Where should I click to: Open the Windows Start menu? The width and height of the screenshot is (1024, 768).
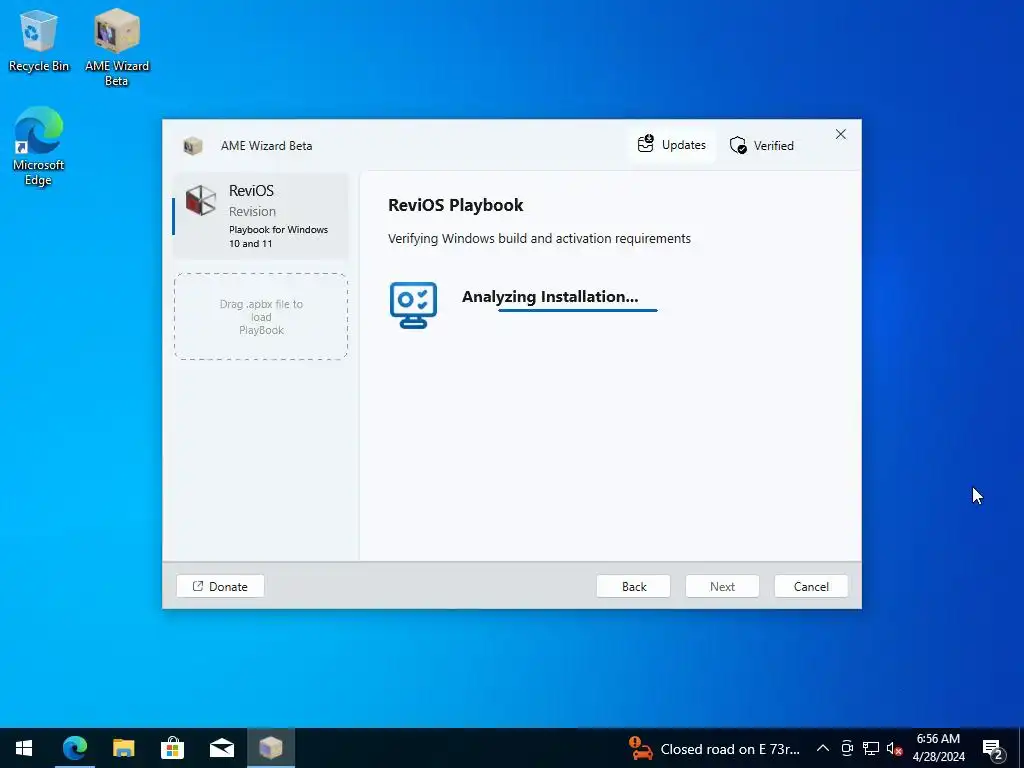point(24,748)
